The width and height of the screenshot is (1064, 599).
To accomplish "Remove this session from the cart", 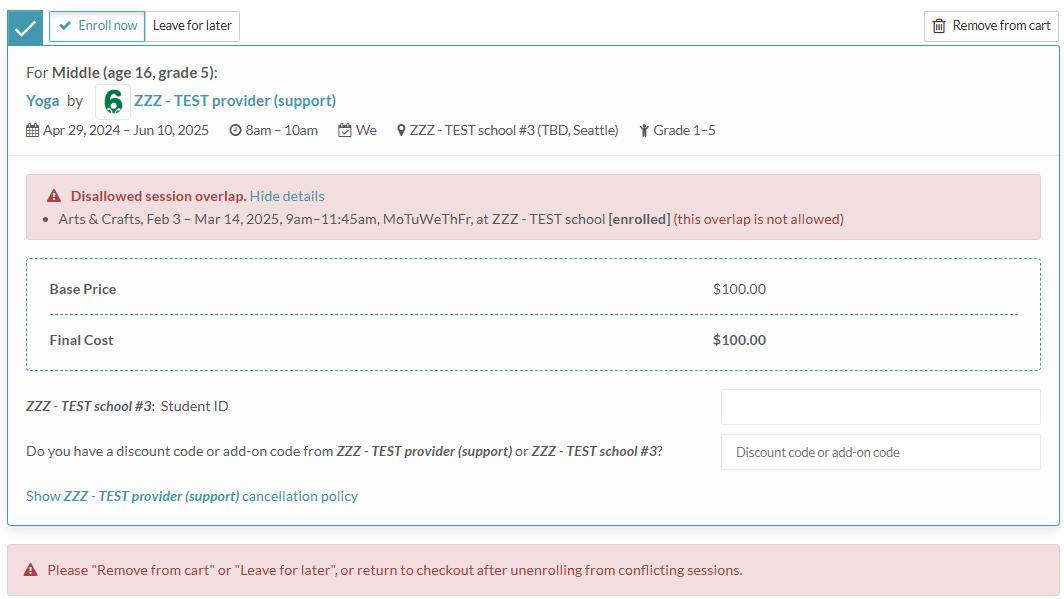I will pyautogui.click(x=990, y=26).
